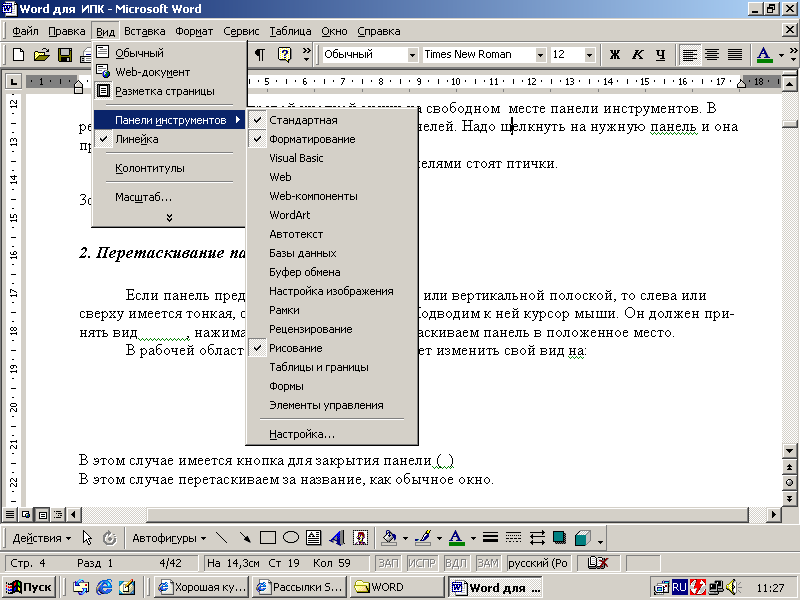Justify the text alignment
Screen dimensions: 800x600
pos(735,54)
